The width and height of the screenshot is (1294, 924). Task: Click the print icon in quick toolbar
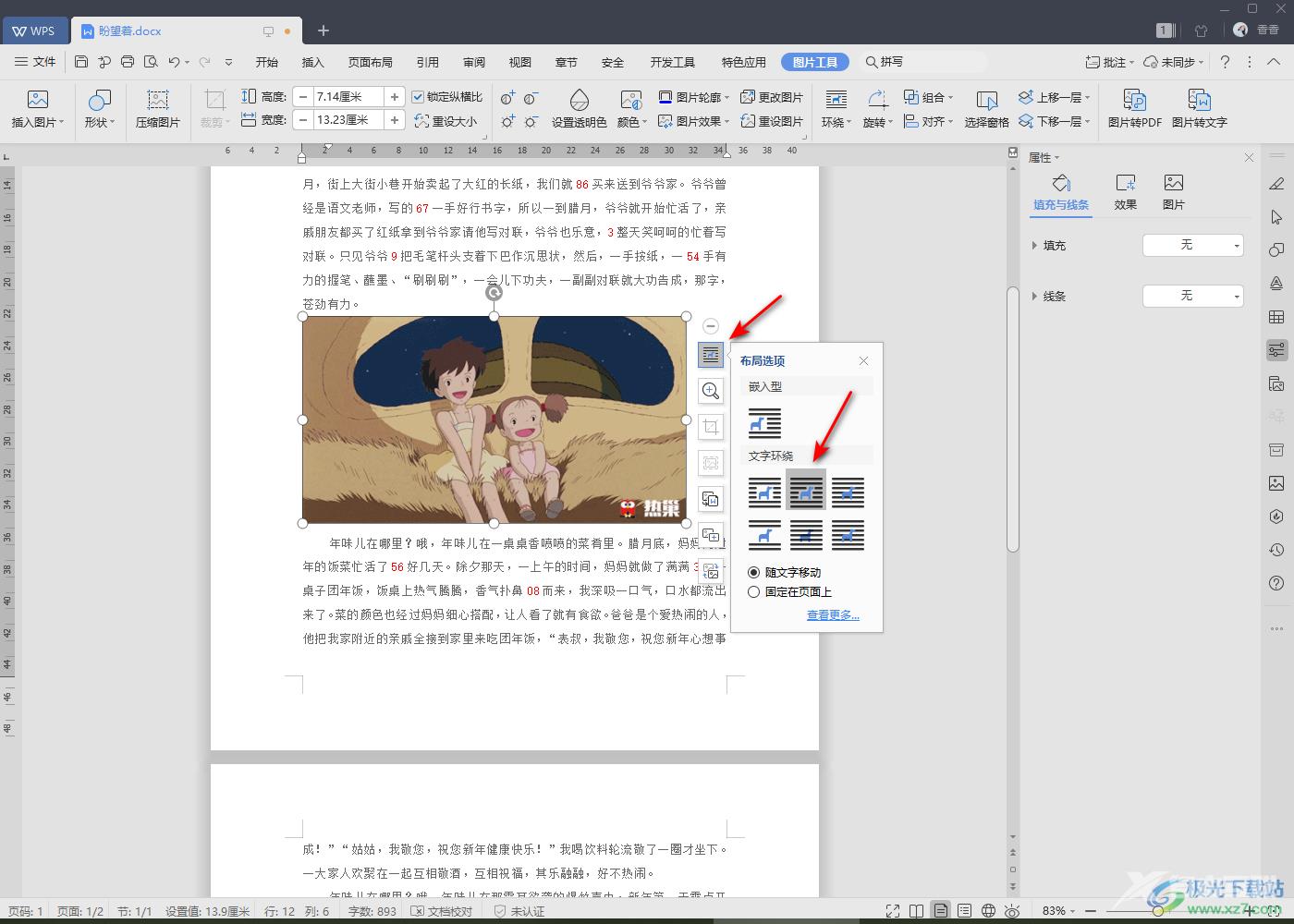point(128,62)
